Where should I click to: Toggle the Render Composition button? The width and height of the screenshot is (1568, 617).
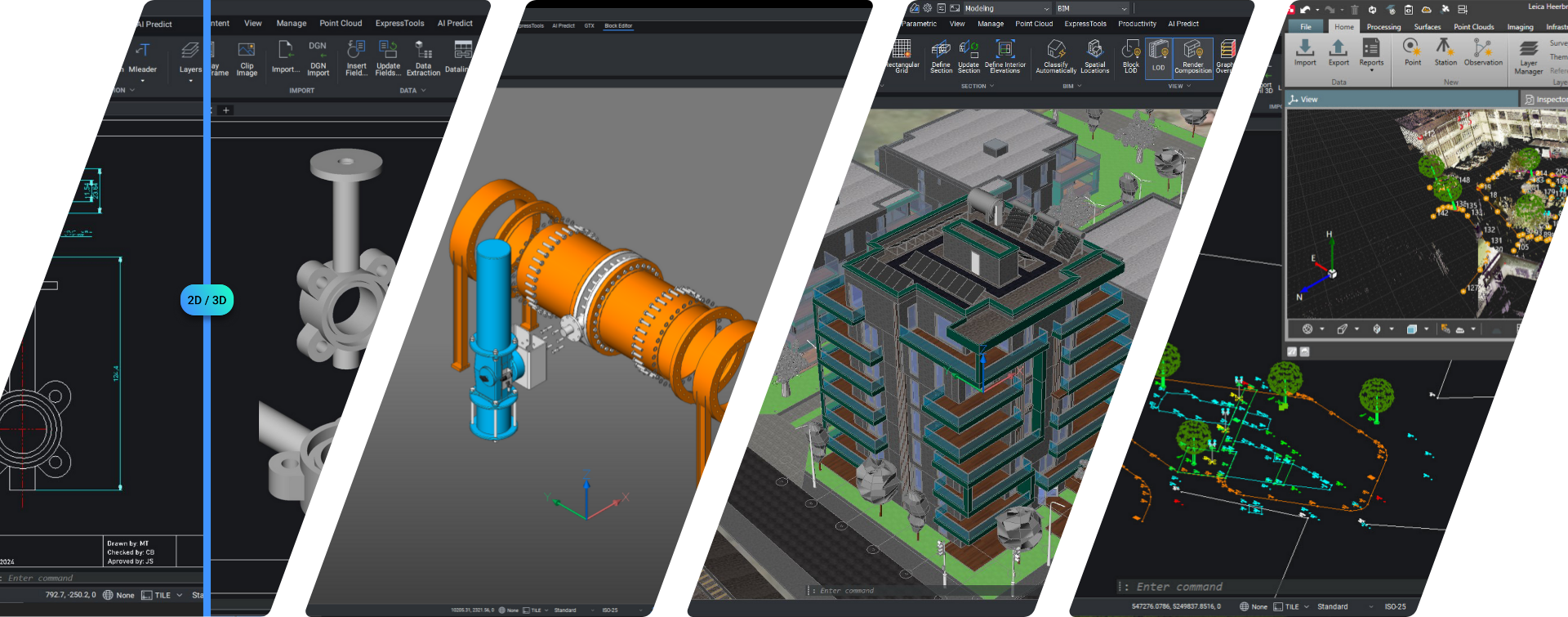click(x=1193, y=57)
